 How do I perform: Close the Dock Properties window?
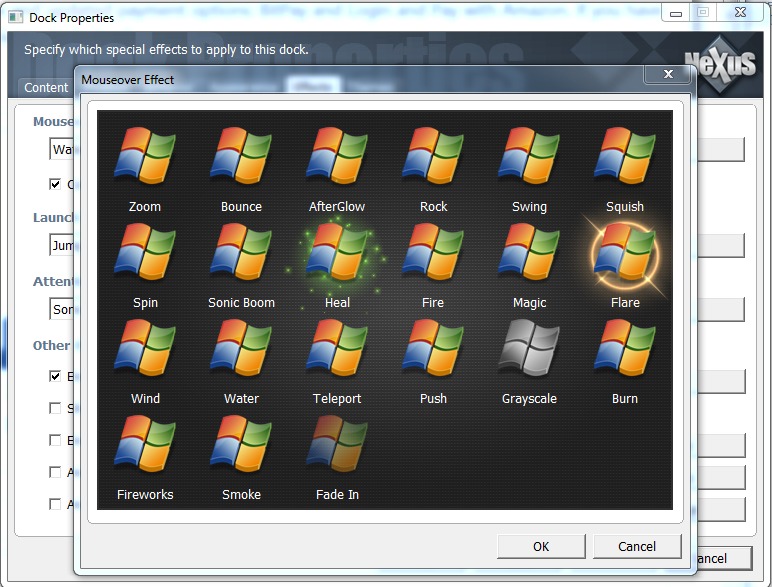tap(740, 13)
